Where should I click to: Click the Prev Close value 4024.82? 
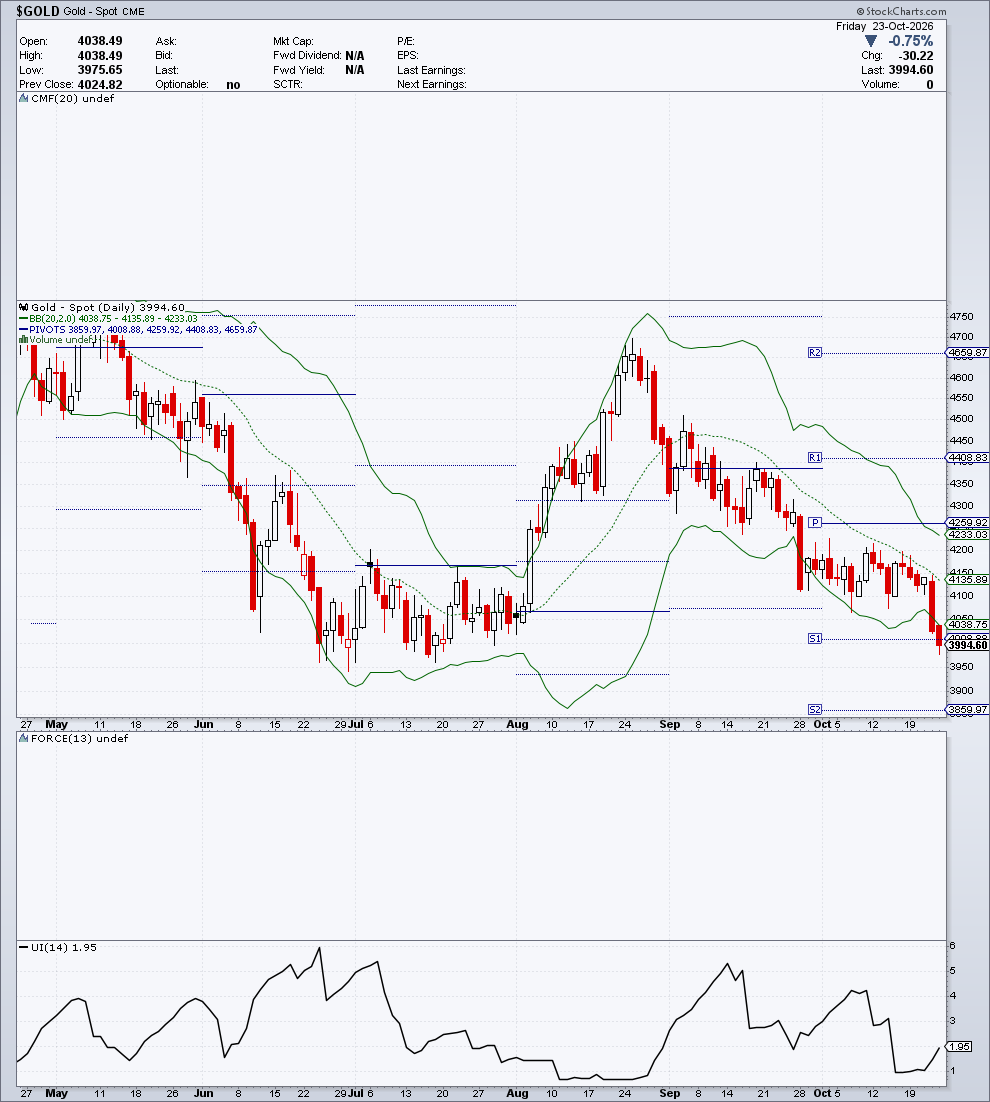tap(100, 85)
